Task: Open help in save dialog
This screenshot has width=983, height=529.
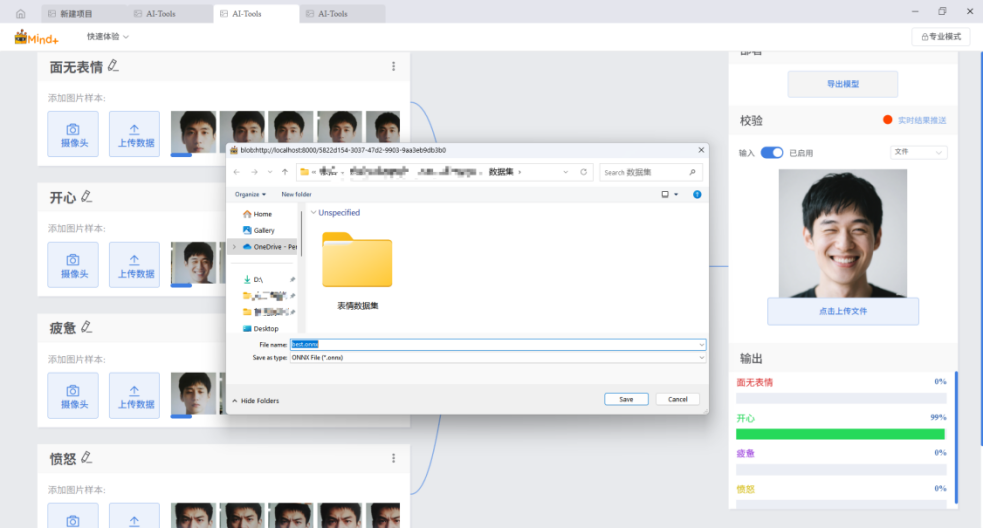Action: point(697,194)
